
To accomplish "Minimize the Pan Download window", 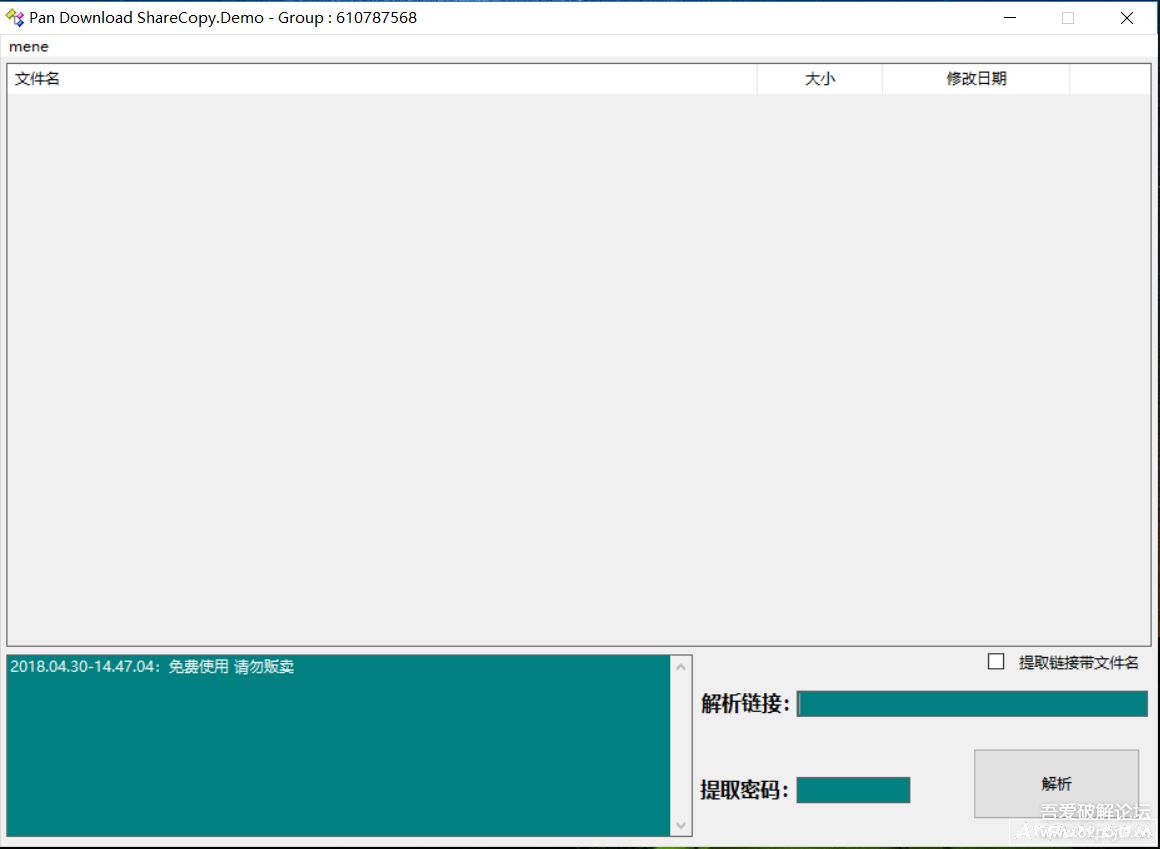I will pyautogui.click(x=1010, y=18).
